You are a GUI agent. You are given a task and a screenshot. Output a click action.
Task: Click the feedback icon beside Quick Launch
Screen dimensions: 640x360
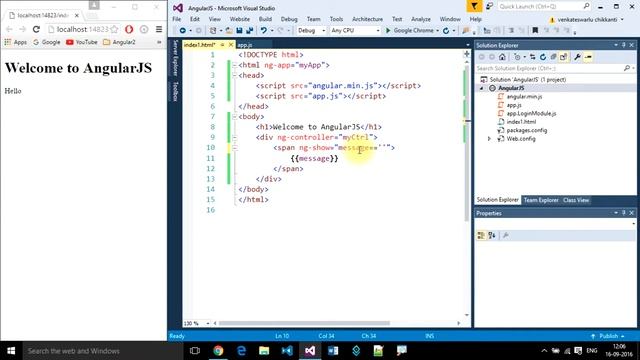[x=489, y=7]
